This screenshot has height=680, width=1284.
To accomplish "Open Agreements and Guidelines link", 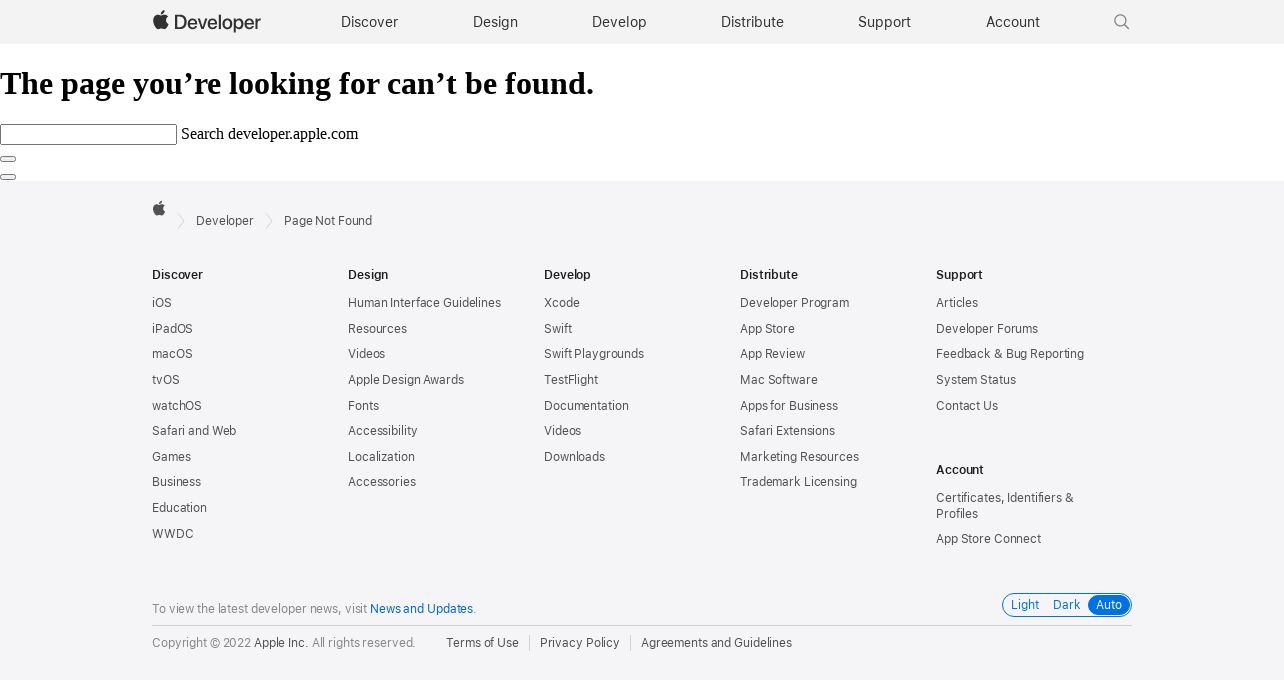I will click(x=716, y=643).
